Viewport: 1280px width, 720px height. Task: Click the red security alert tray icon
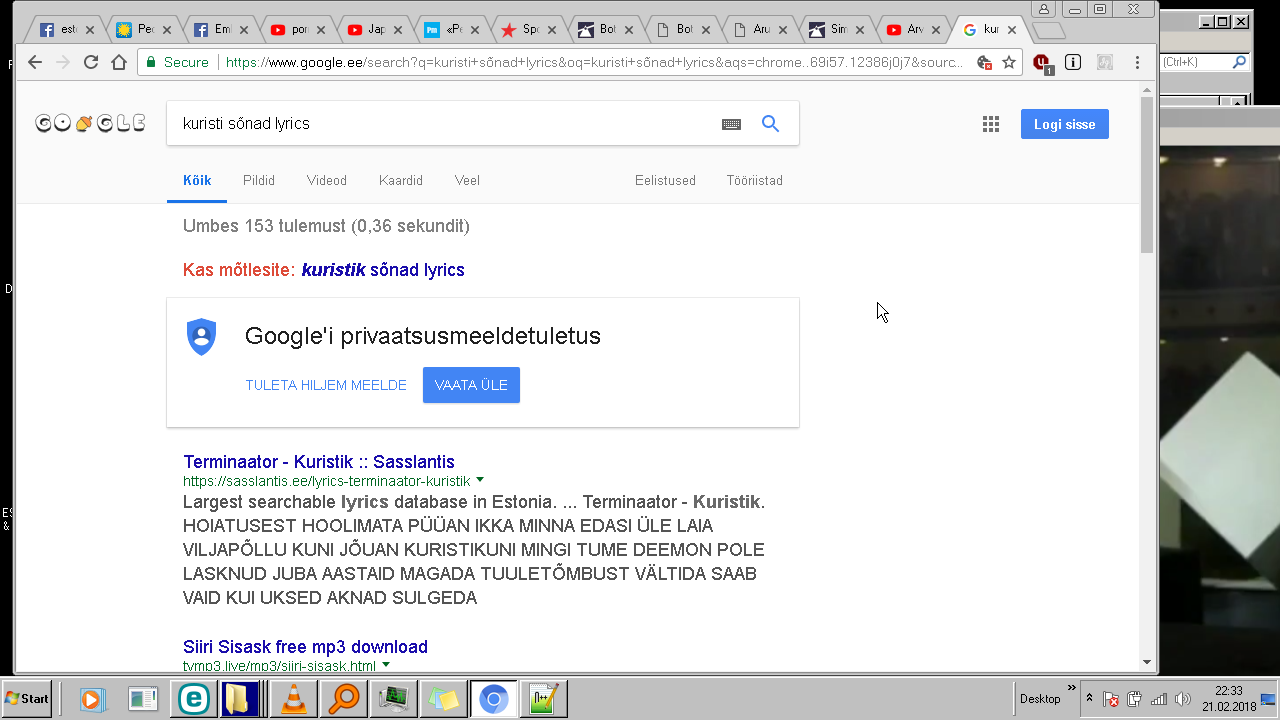click(1111, 699)
